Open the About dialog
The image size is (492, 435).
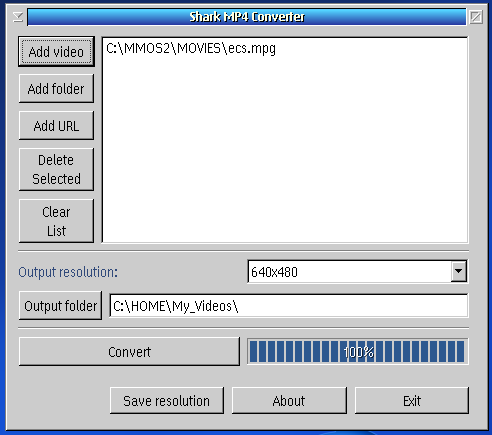(x=289, y=400)
